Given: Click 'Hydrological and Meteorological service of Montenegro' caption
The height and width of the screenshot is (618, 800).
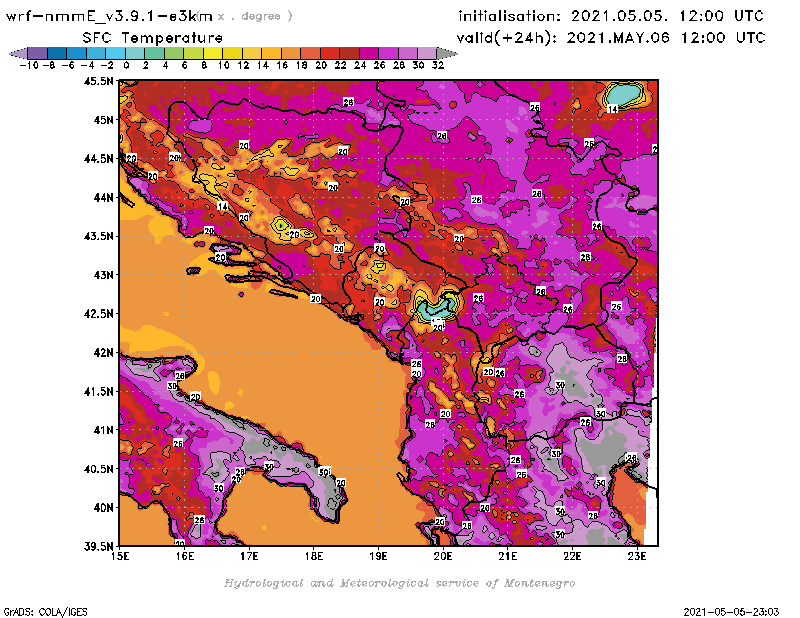Looking at the screenshot, I should tap(399, 583).
